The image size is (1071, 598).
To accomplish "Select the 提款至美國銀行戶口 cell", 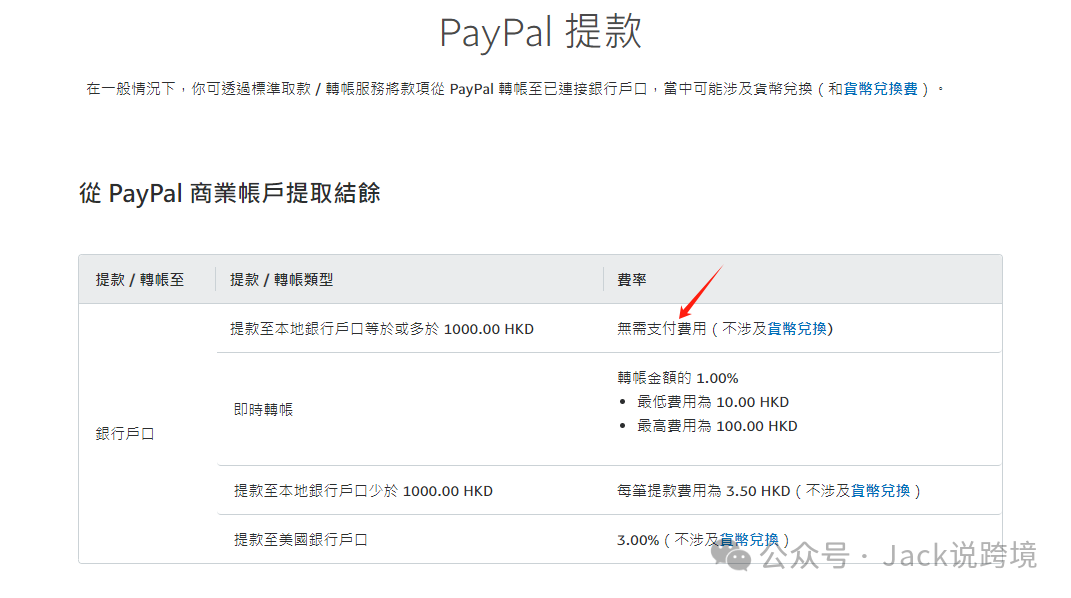I will tap(300, 540).
